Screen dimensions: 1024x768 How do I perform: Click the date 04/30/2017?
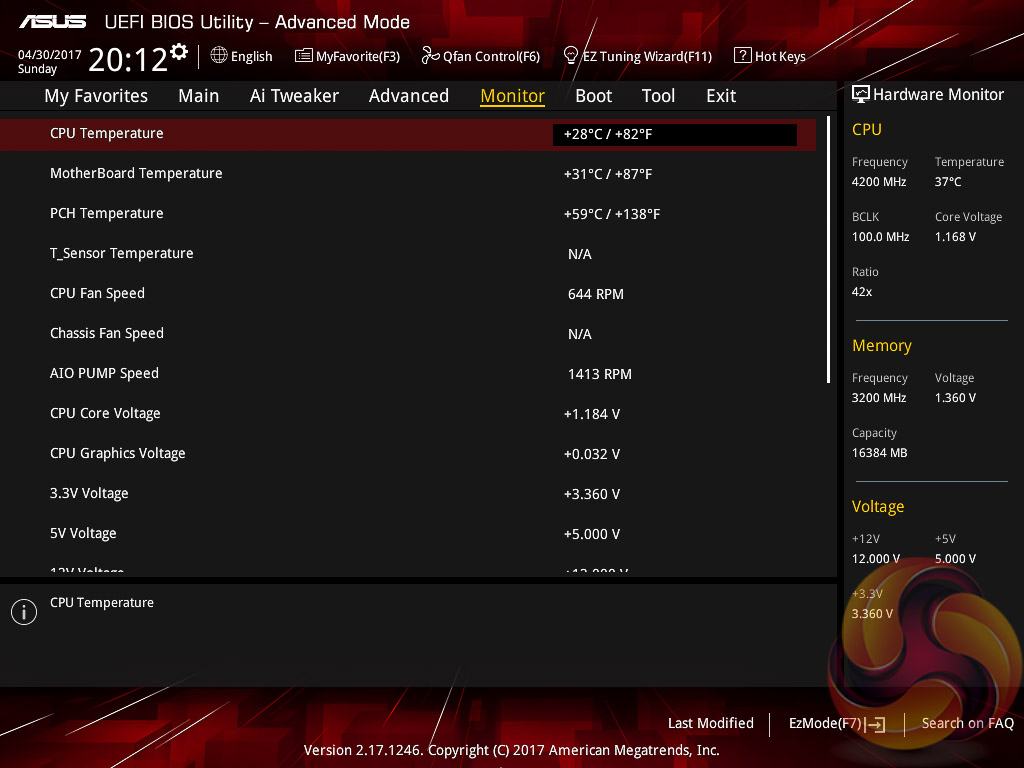(50, 55)
